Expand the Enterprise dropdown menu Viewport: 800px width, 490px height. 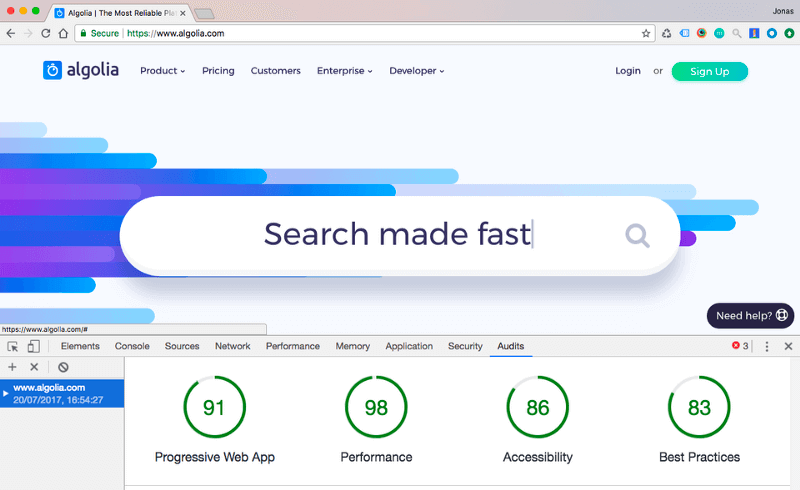pyautogui.click(x=345, y=71)
